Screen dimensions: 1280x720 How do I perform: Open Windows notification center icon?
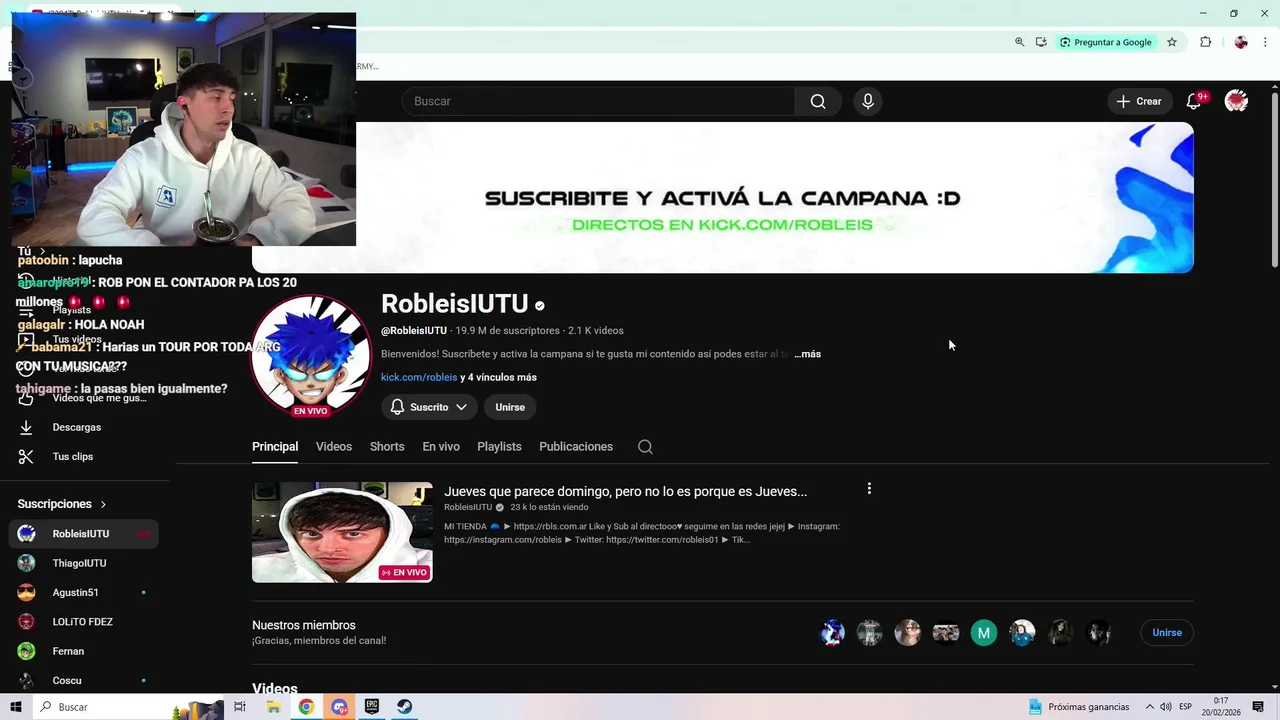click(1258, 707)
